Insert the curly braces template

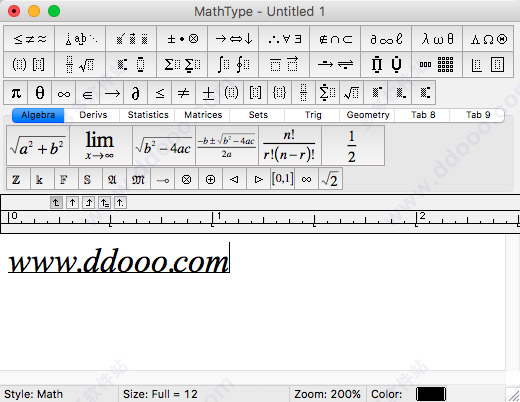click(x=279, y=93)
